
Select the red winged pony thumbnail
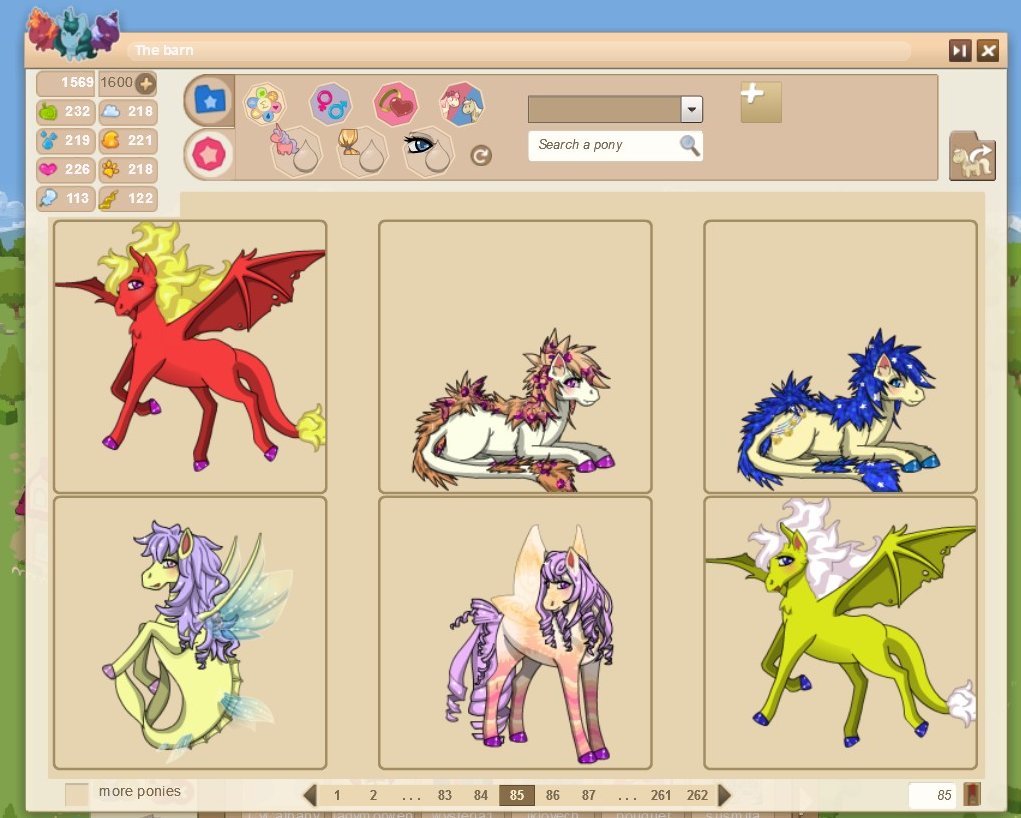pyautogui.click(x=190, y=356)
